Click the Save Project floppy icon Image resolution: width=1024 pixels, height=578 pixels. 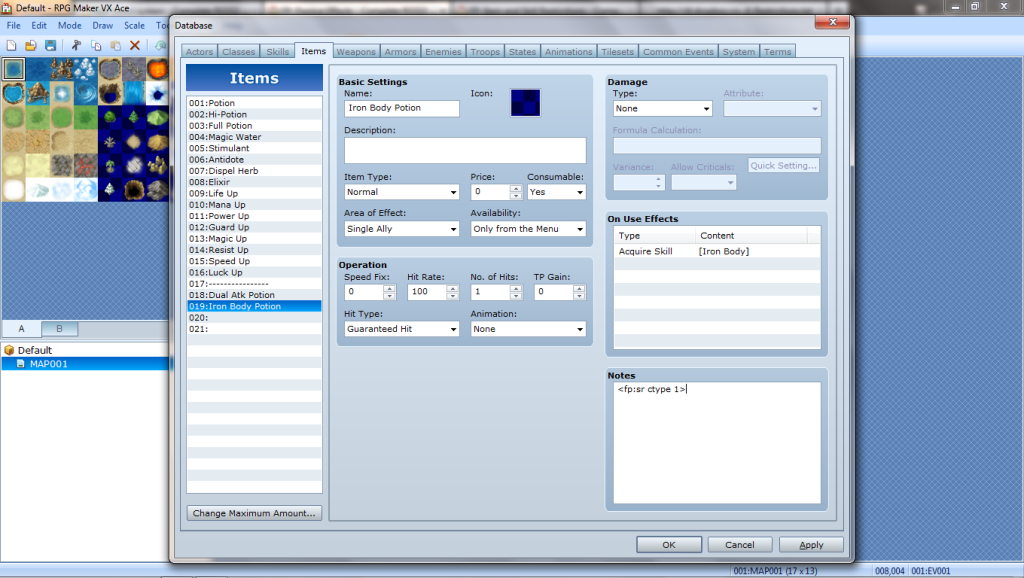(x=50, y=46)
